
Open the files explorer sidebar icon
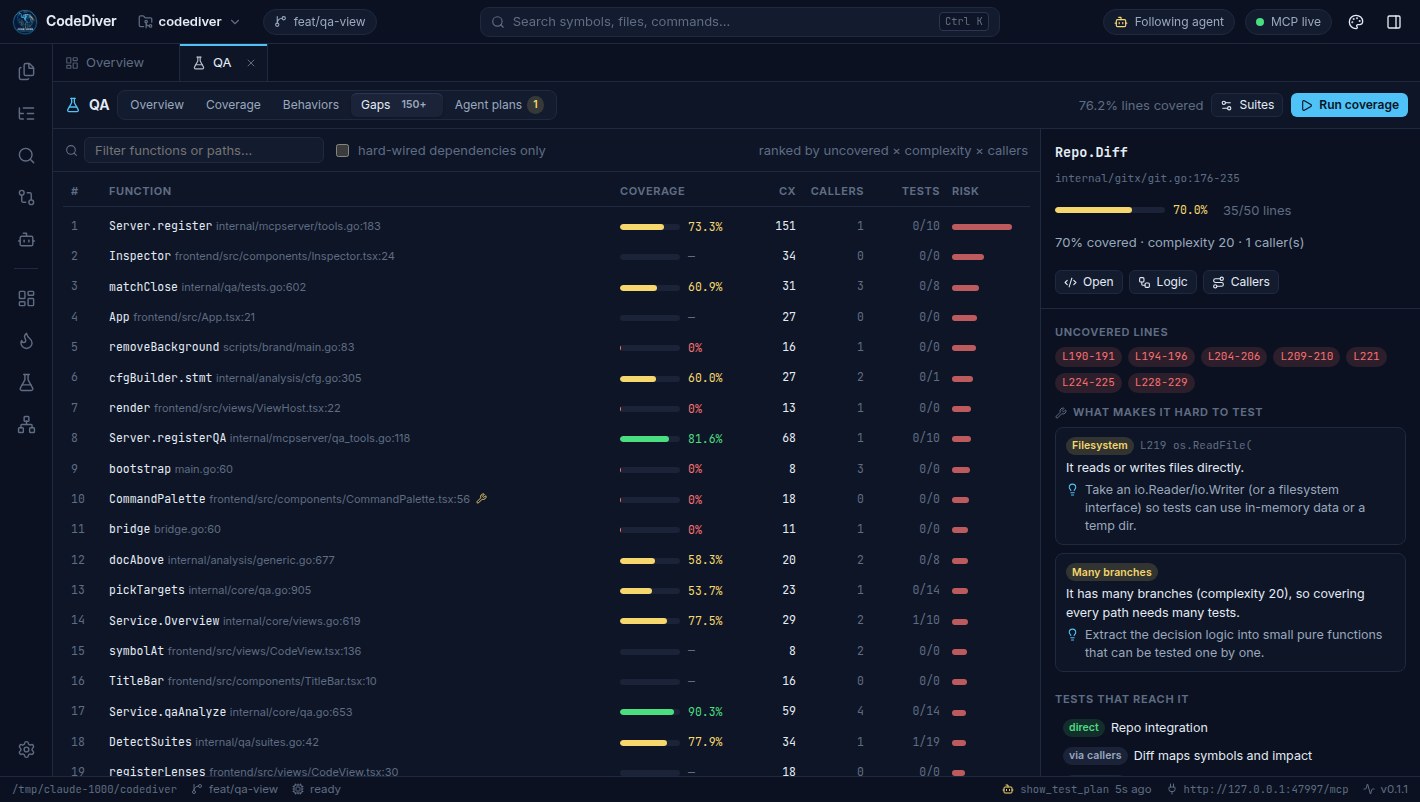pos(27,71)
